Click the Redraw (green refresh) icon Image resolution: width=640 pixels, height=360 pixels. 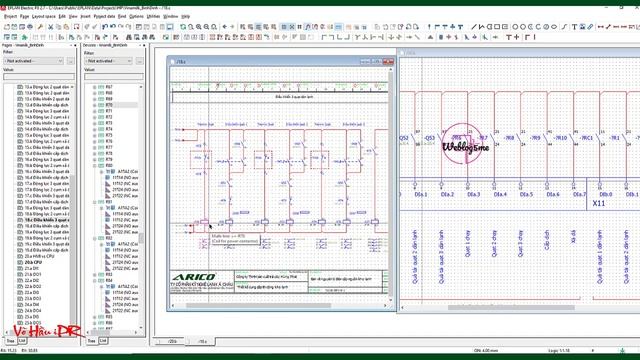pyautogui.click(x=183, y=27)
